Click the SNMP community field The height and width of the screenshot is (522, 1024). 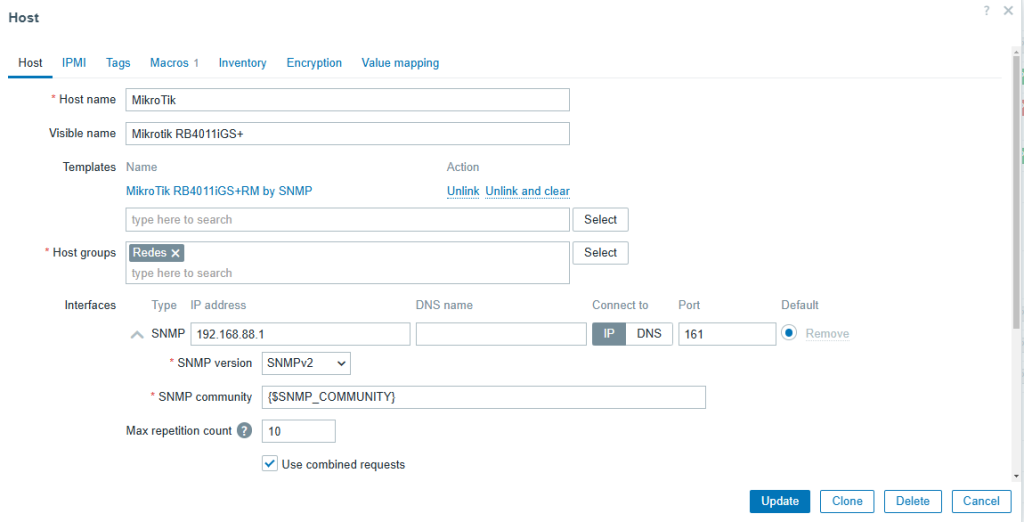tap(483, 397)
